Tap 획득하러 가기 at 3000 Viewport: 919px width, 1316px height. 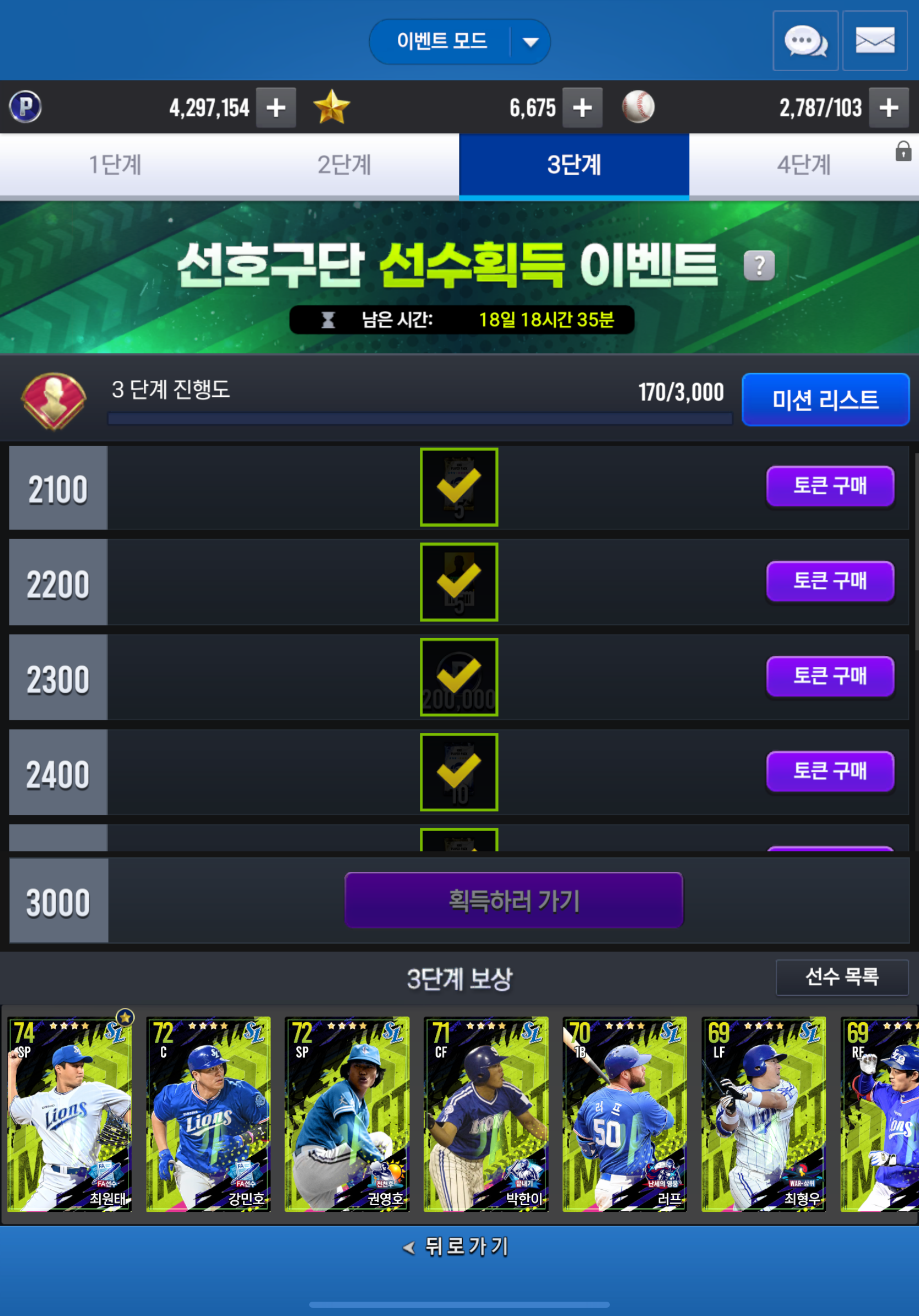click(x=514, y=900)
